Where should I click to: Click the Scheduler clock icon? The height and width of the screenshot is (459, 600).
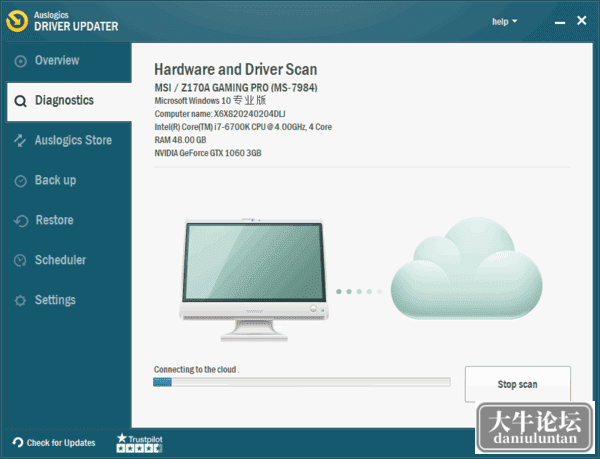point(20,261)
